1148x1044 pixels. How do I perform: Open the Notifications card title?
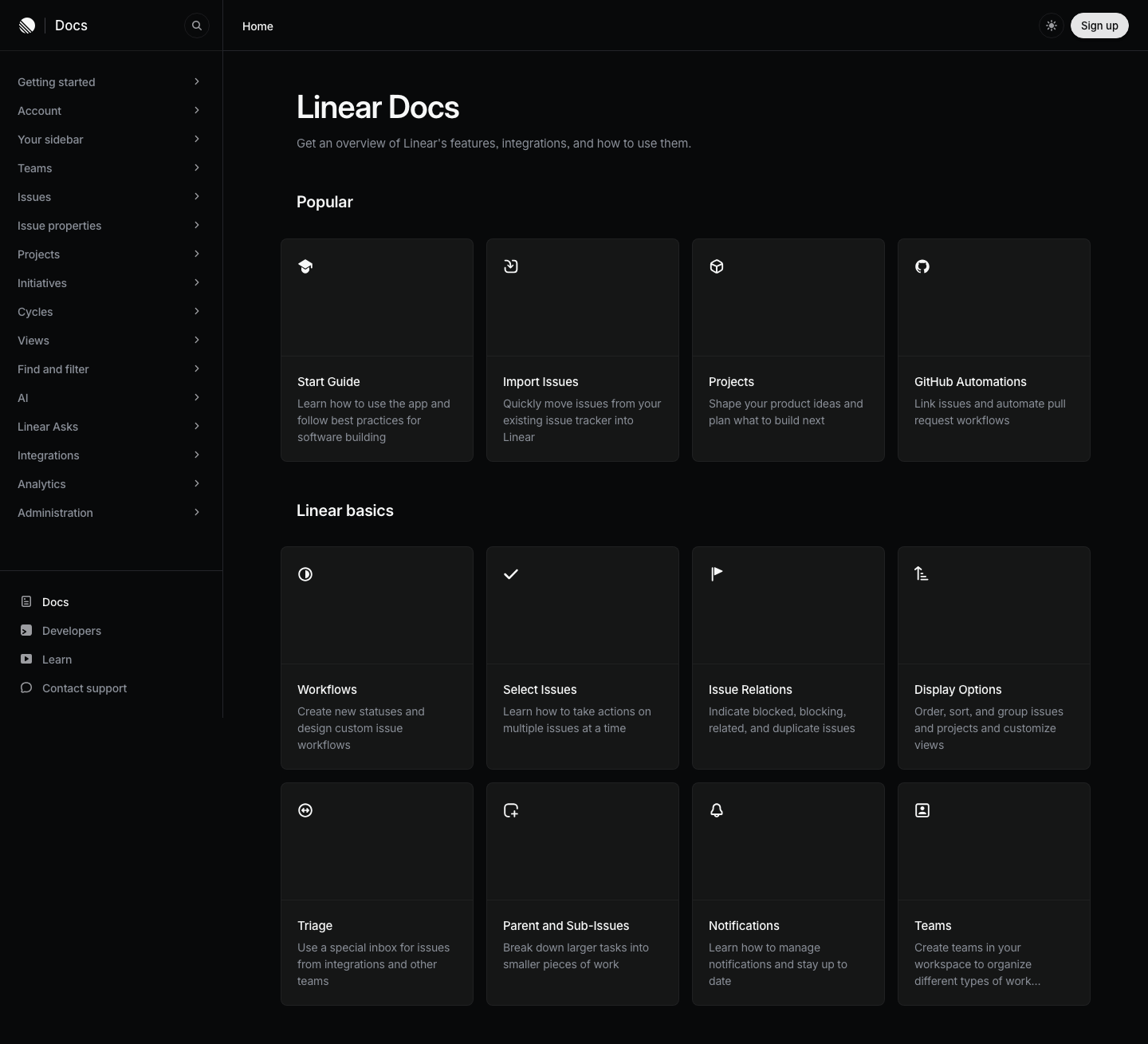744,926
